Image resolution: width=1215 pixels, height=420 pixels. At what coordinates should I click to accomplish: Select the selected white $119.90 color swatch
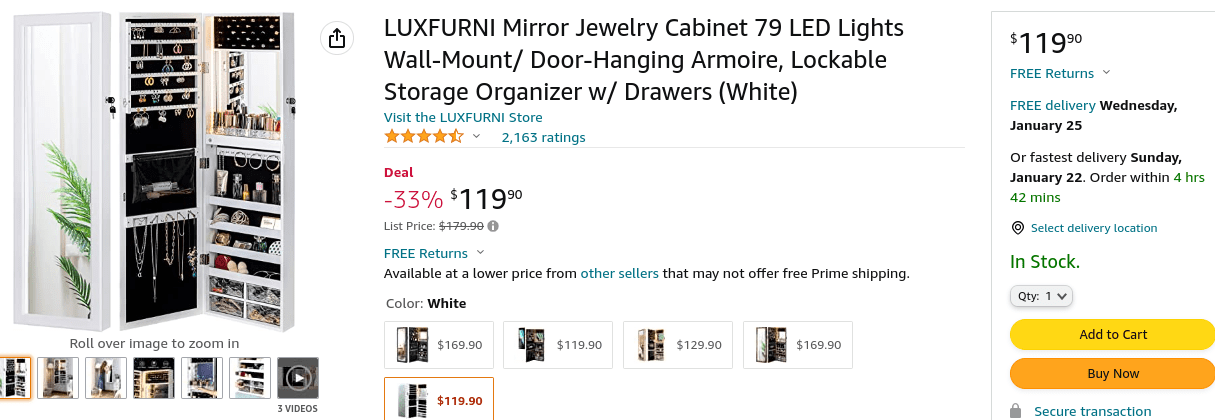tap(439, 399)
